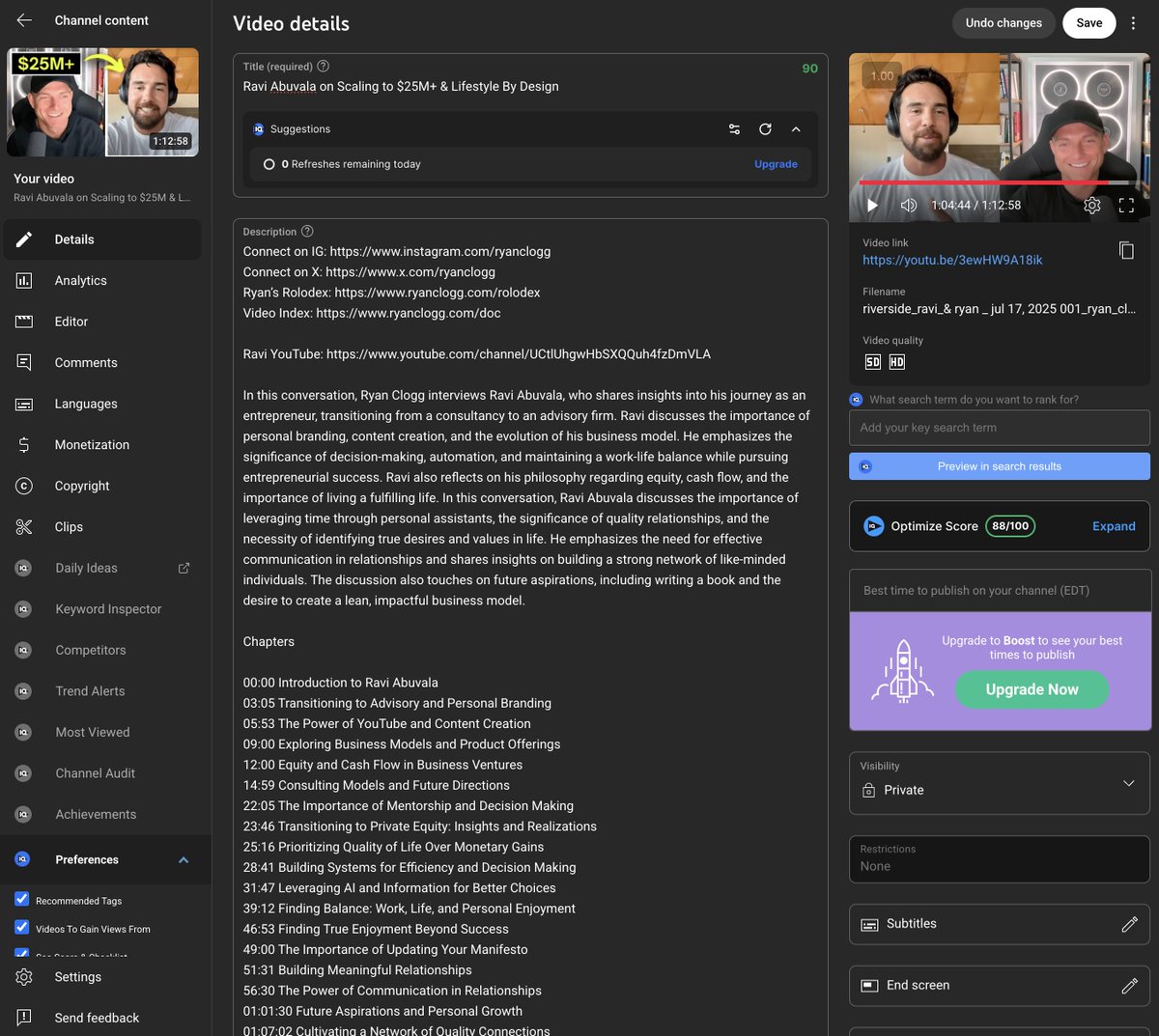Enter fullscreen in the video preview
1159x1036 pixels.
[x=1126, y=205]
